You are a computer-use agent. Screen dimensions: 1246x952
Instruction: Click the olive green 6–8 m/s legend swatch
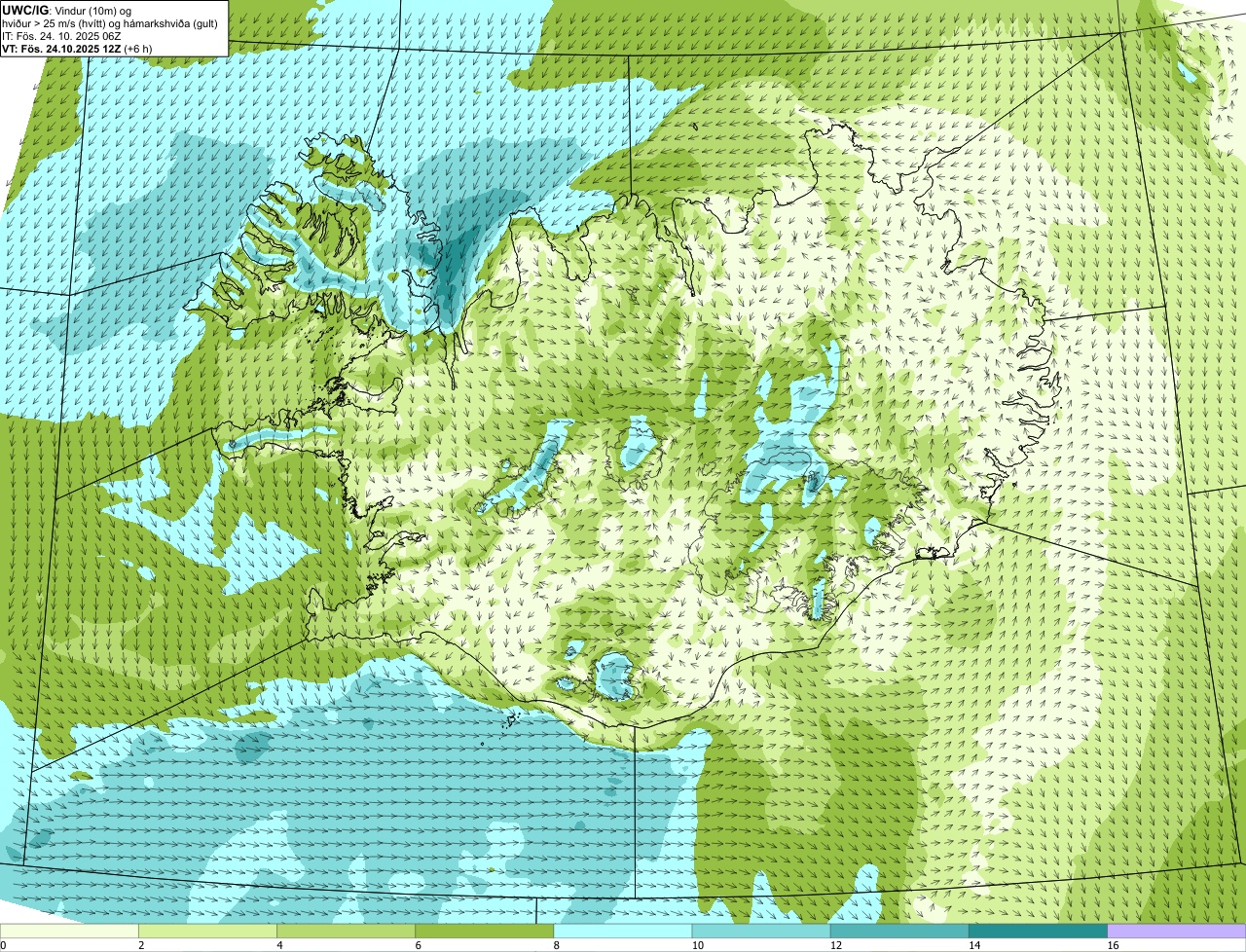click(485, 931)
